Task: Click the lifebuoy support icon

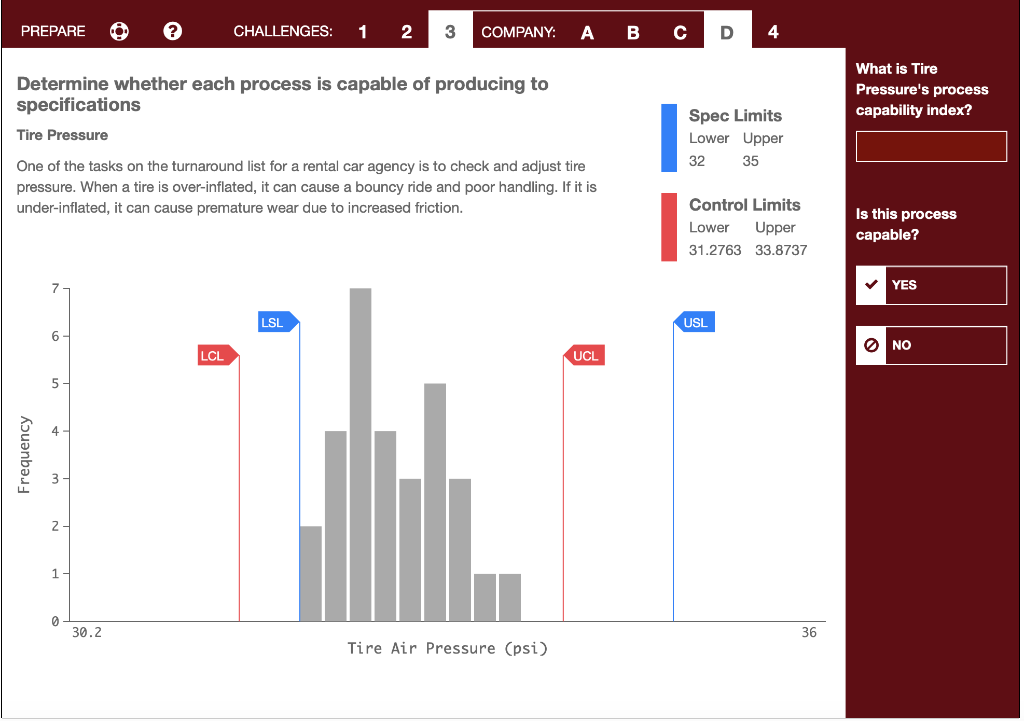Action: (119, 31)
